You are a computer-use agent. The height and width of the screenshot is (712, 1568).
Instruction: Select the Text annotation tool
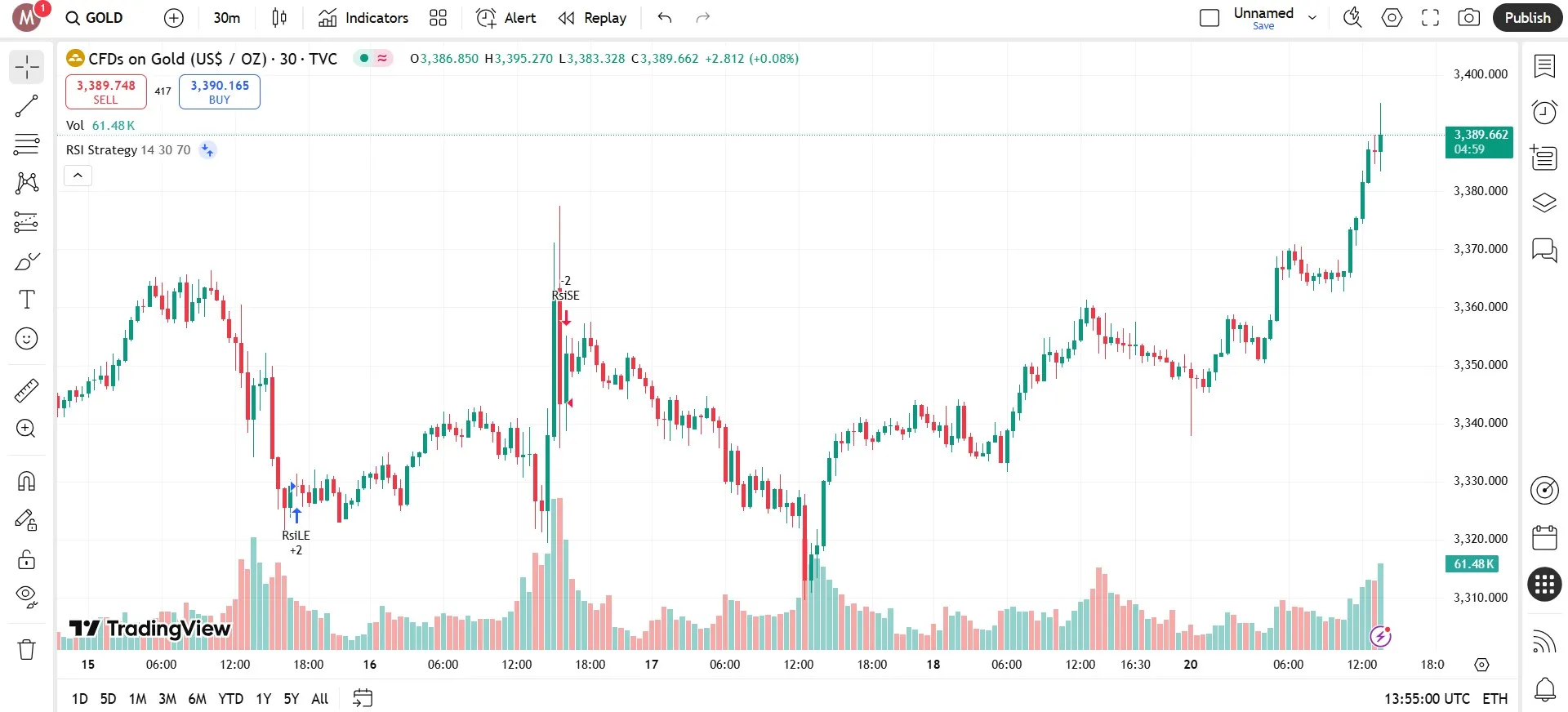point(26,300)
